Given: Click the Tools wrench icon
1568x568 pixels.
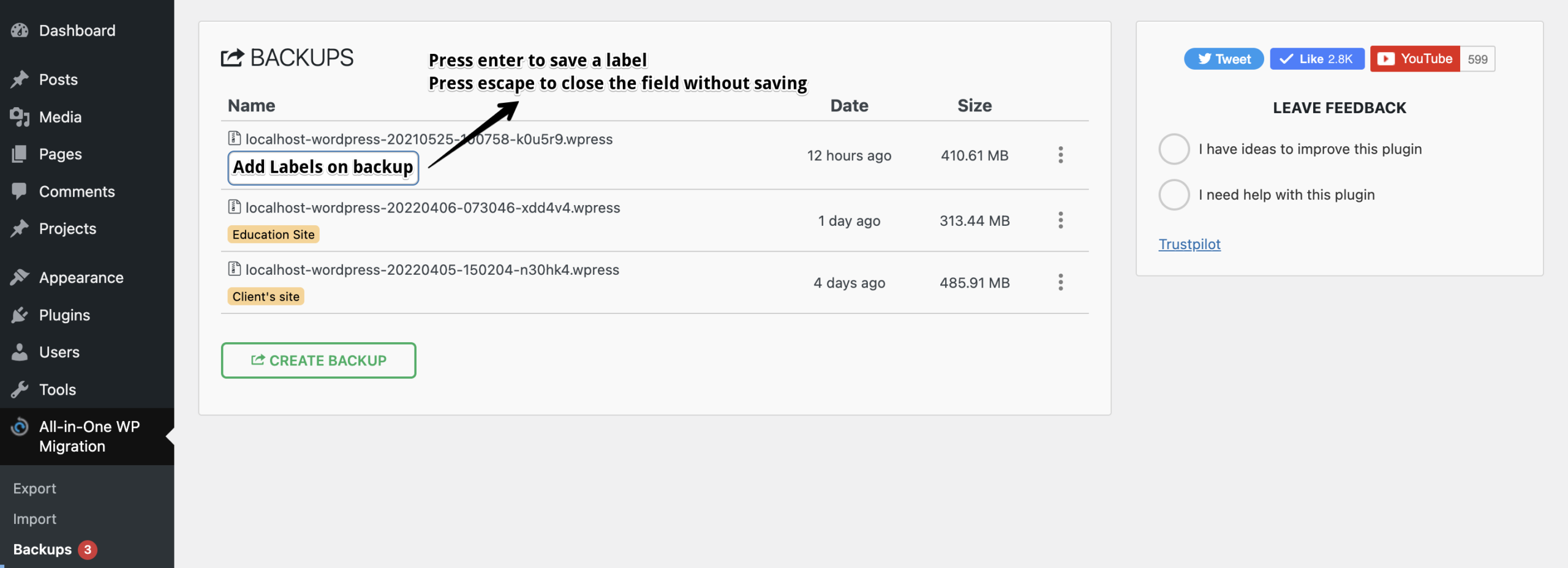Looking at the screenshot, I should point(20,390).
